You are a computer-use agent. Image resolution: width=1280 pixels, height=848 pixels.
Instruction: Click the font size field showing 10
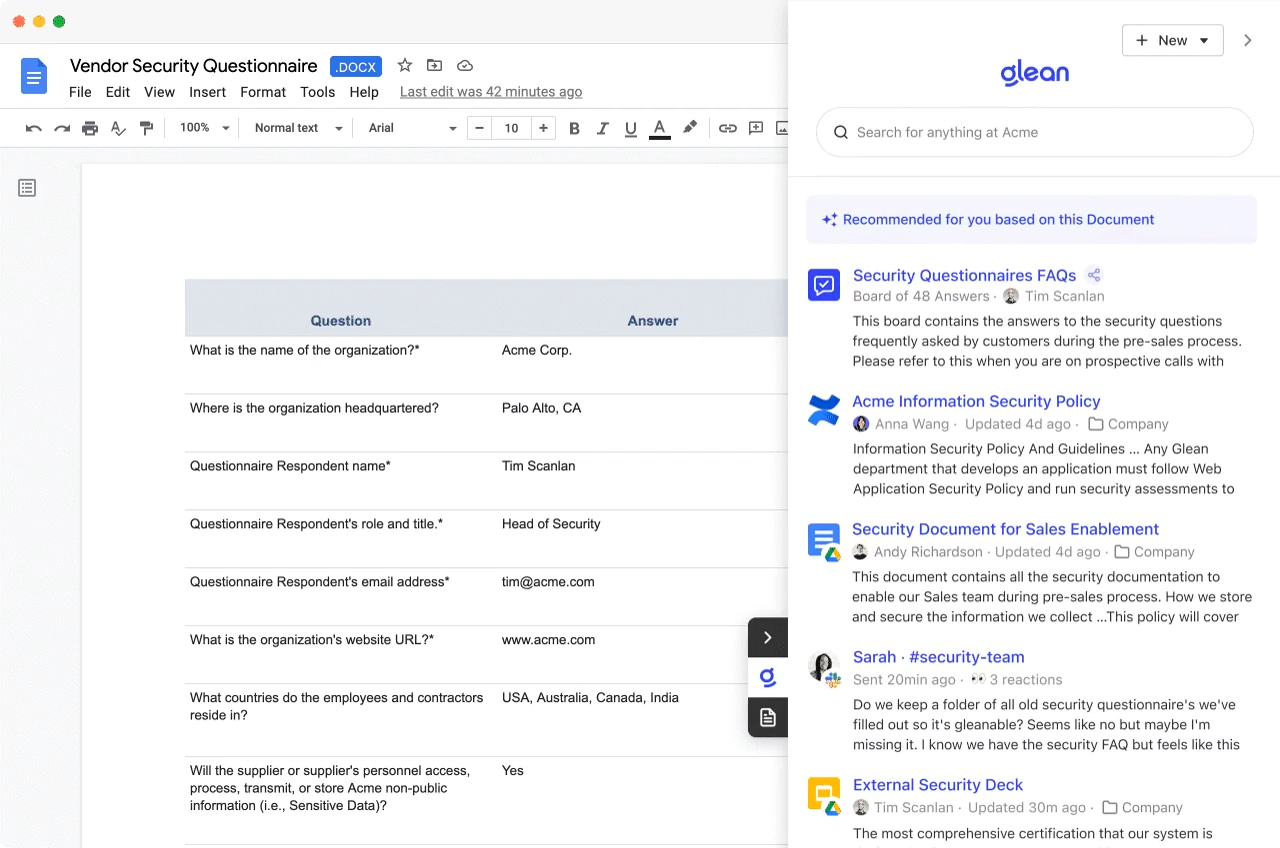tap(511, 128)
